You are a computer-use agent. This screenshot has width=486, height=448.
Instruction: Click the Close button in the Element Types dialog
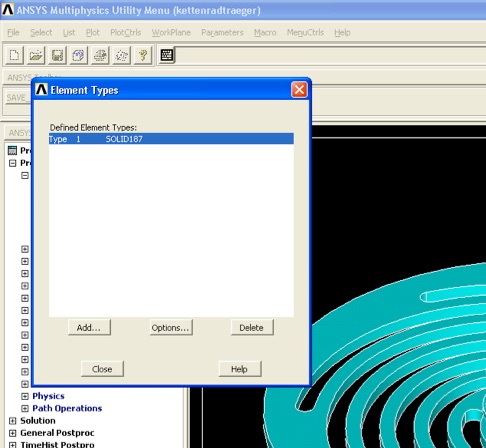[102, 369]
